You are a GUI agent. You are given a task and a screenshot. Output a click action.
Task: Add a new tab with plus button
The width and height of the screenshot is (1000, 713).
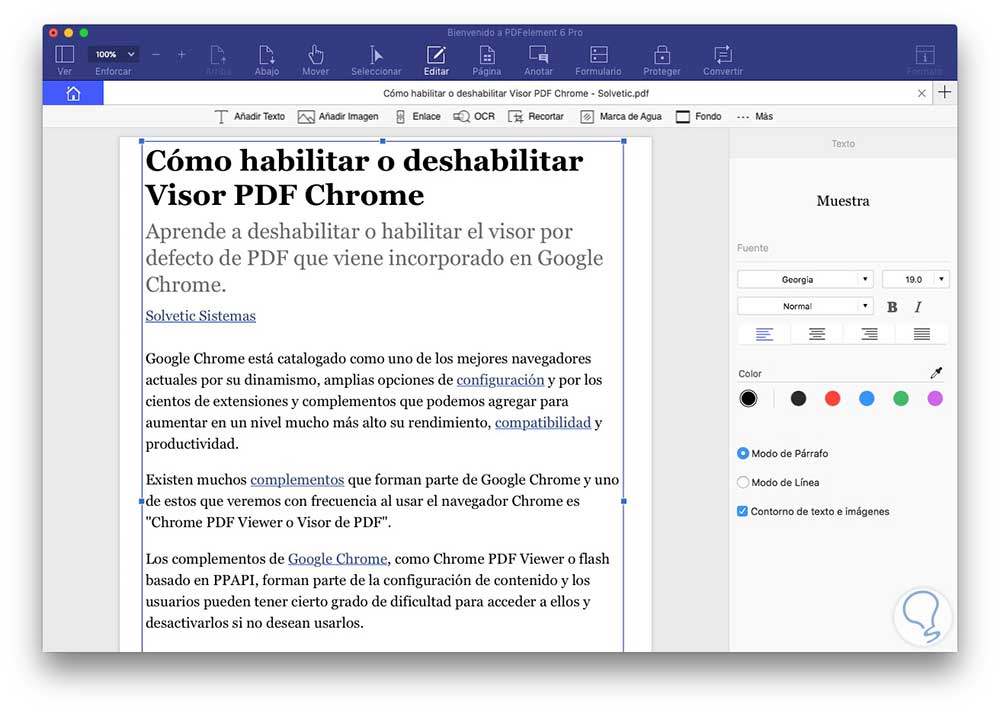tap(945, 92)
